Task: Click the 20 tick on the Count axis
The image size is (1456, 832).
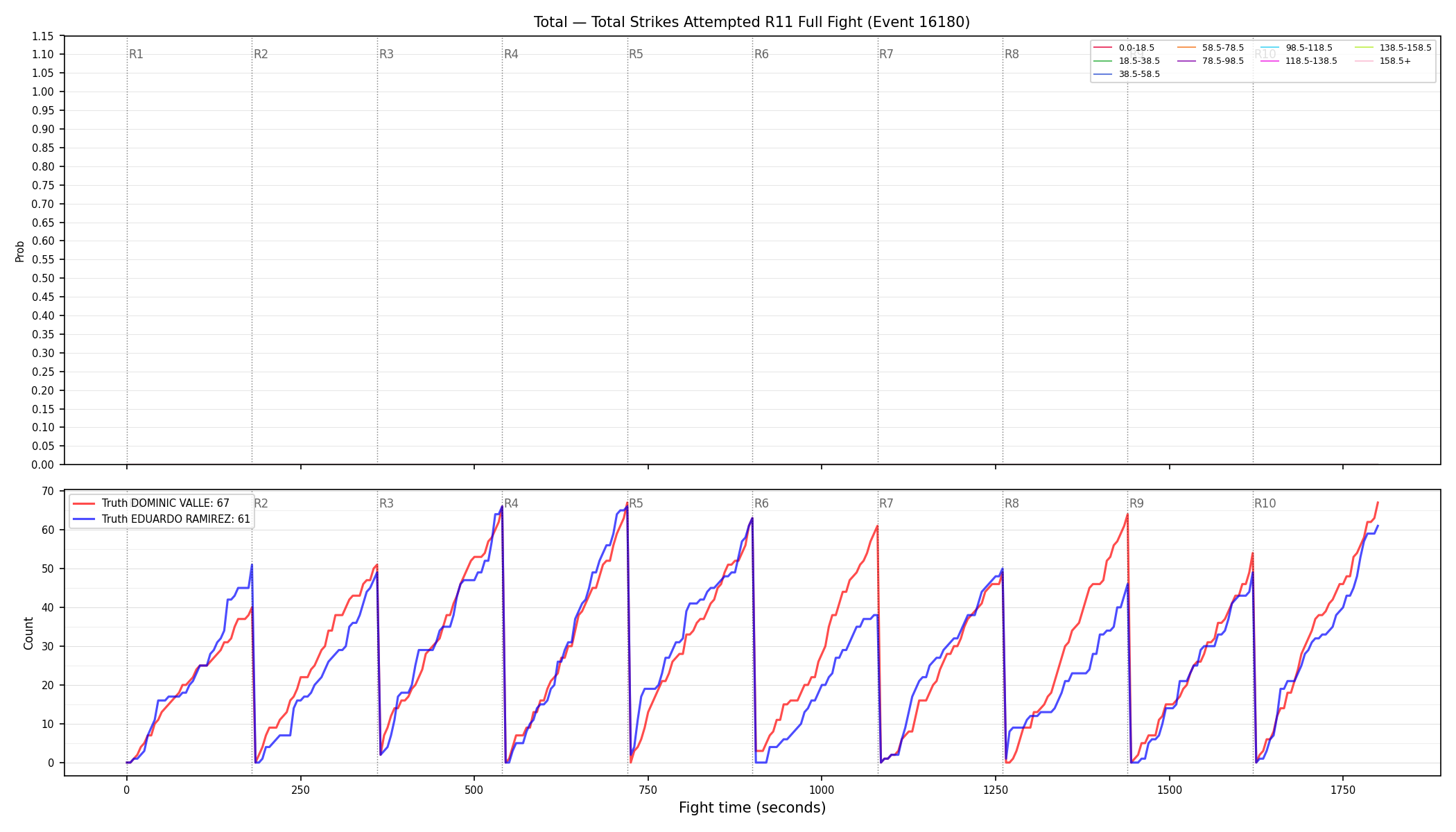Action: click(48, 685)
